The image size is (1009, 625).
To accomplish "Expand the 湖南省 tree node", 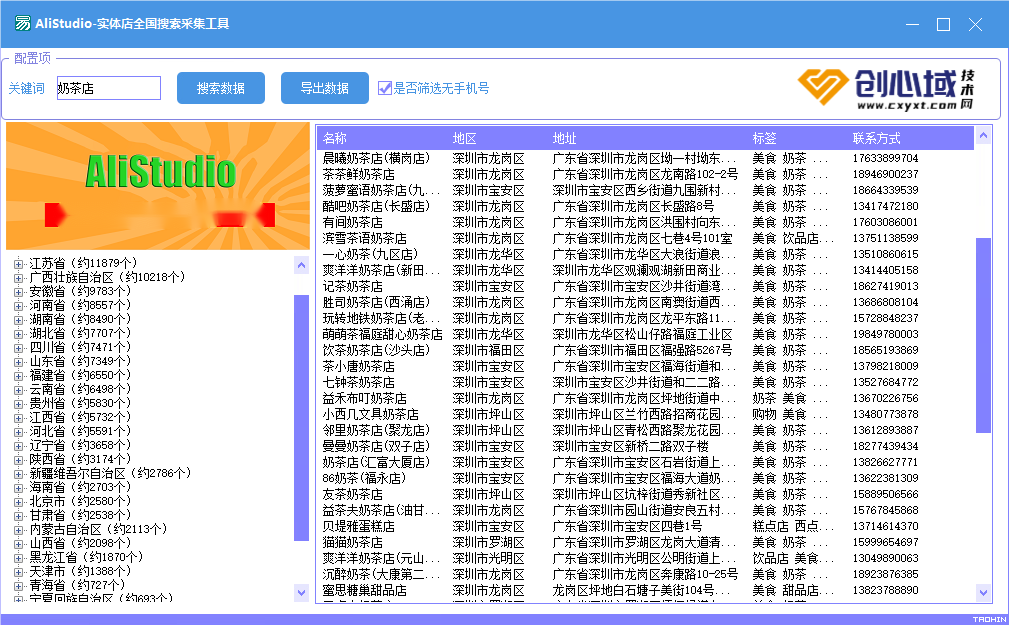I will pos(18,319).
